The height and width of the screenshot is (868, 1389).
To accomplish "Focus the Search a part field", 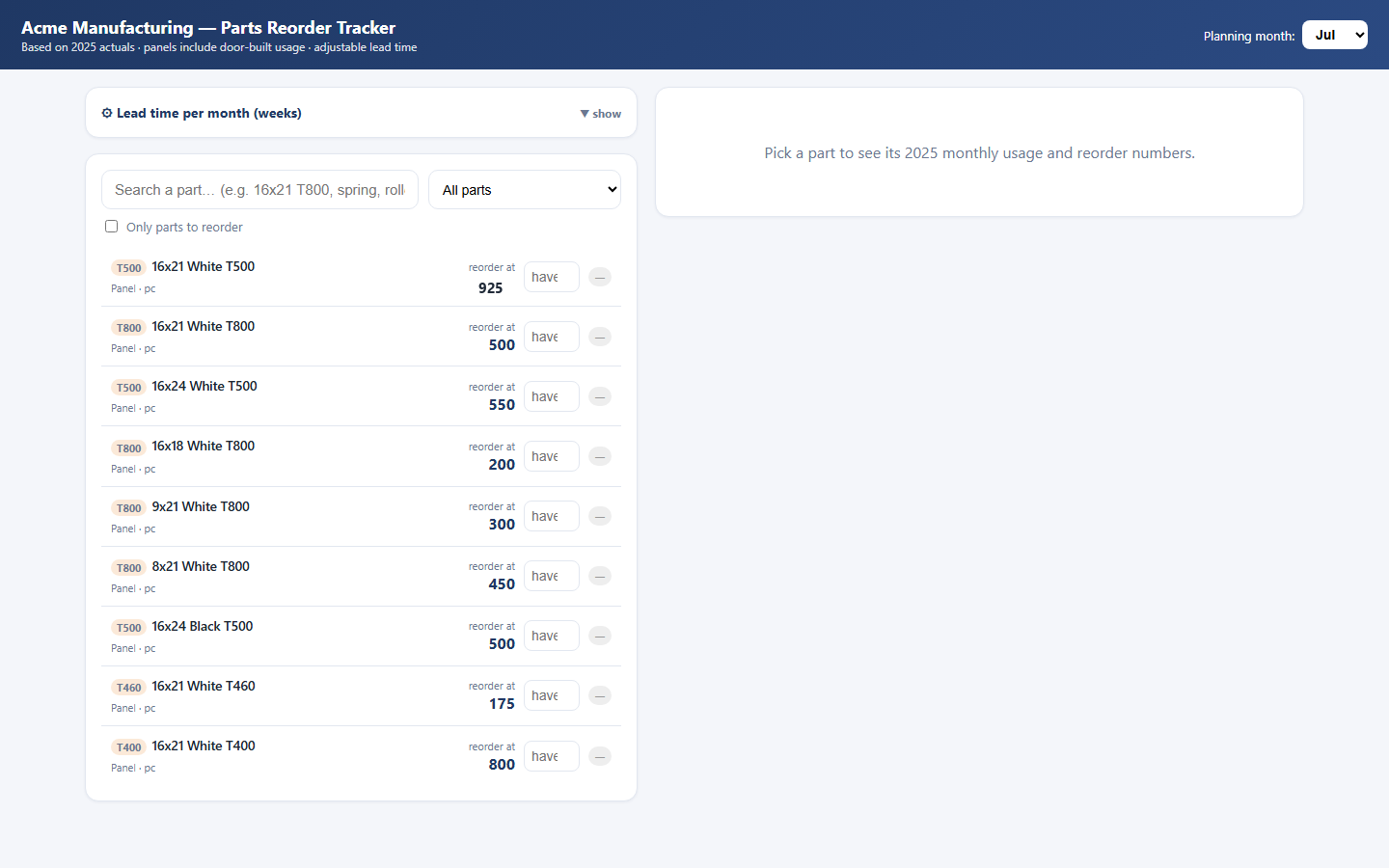I will pyautogui.click(x=259, y=190).
